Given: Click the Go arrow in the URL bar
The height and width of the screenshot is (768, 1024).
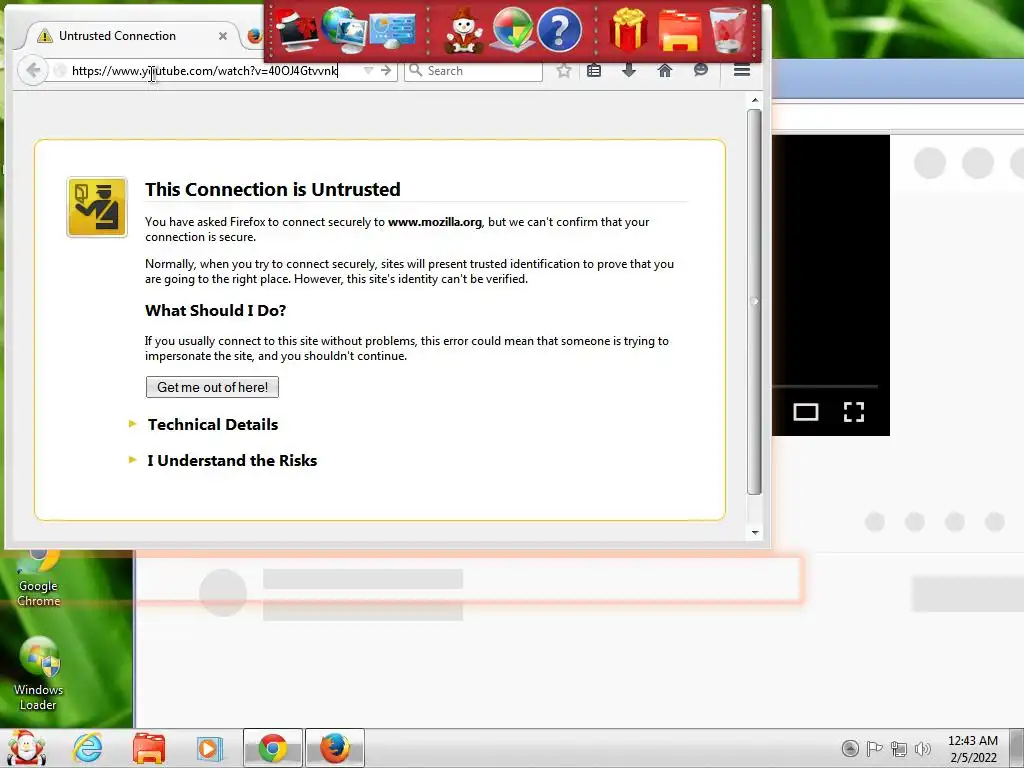Looking at the screenshot, I should [x=386, y=71].
